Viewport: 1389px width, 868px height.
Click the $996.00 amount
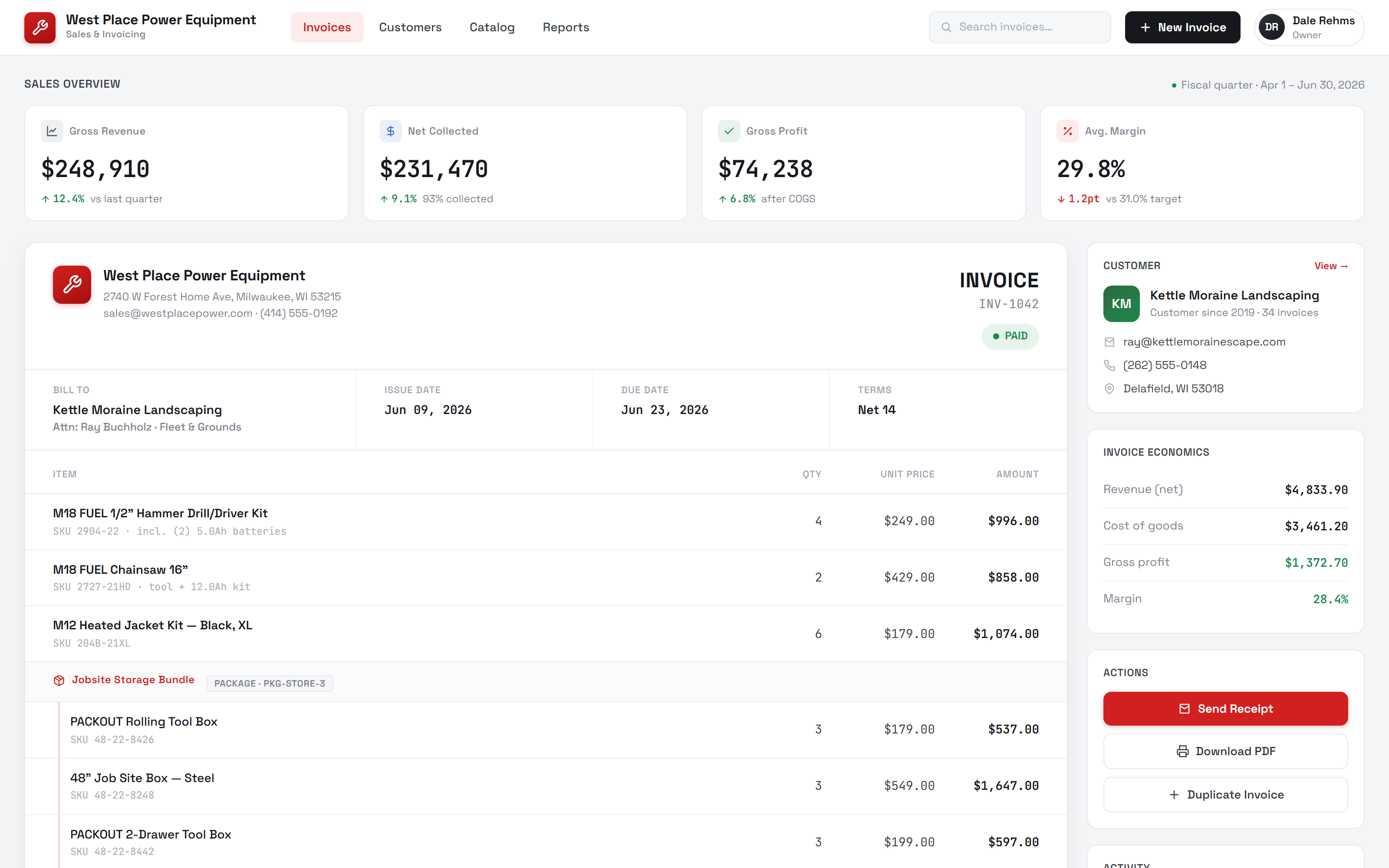1013,521
